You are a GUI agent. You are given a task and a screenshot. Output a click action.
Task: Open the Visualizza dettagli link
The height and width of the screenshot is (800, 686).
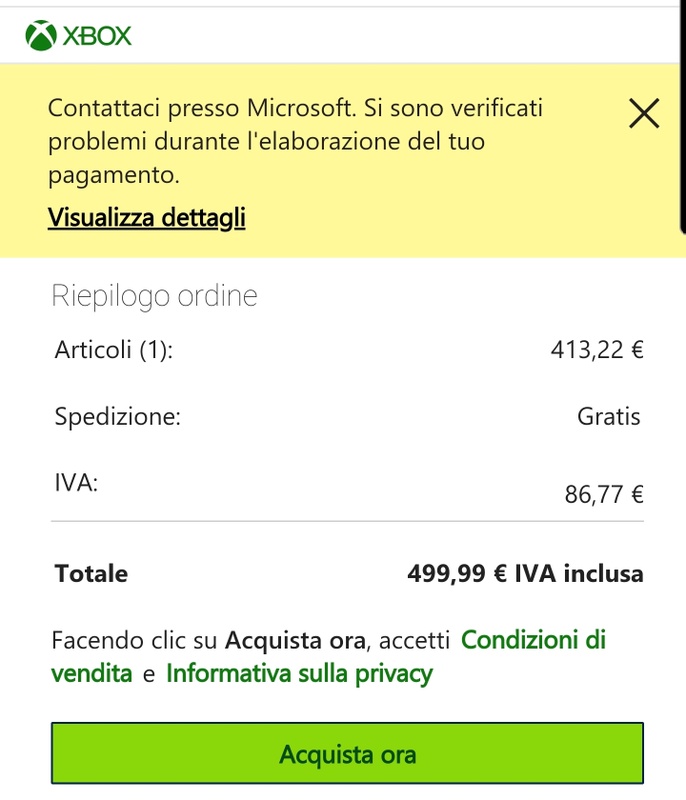coord(146,217)
